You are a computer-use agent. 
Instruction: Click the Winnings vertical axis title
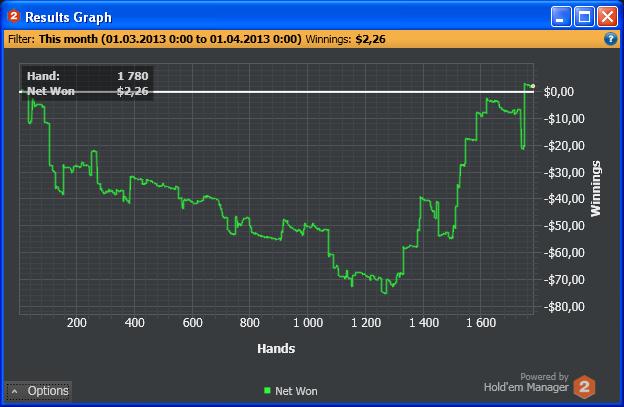pyautogui.click(x=596, y=189)
